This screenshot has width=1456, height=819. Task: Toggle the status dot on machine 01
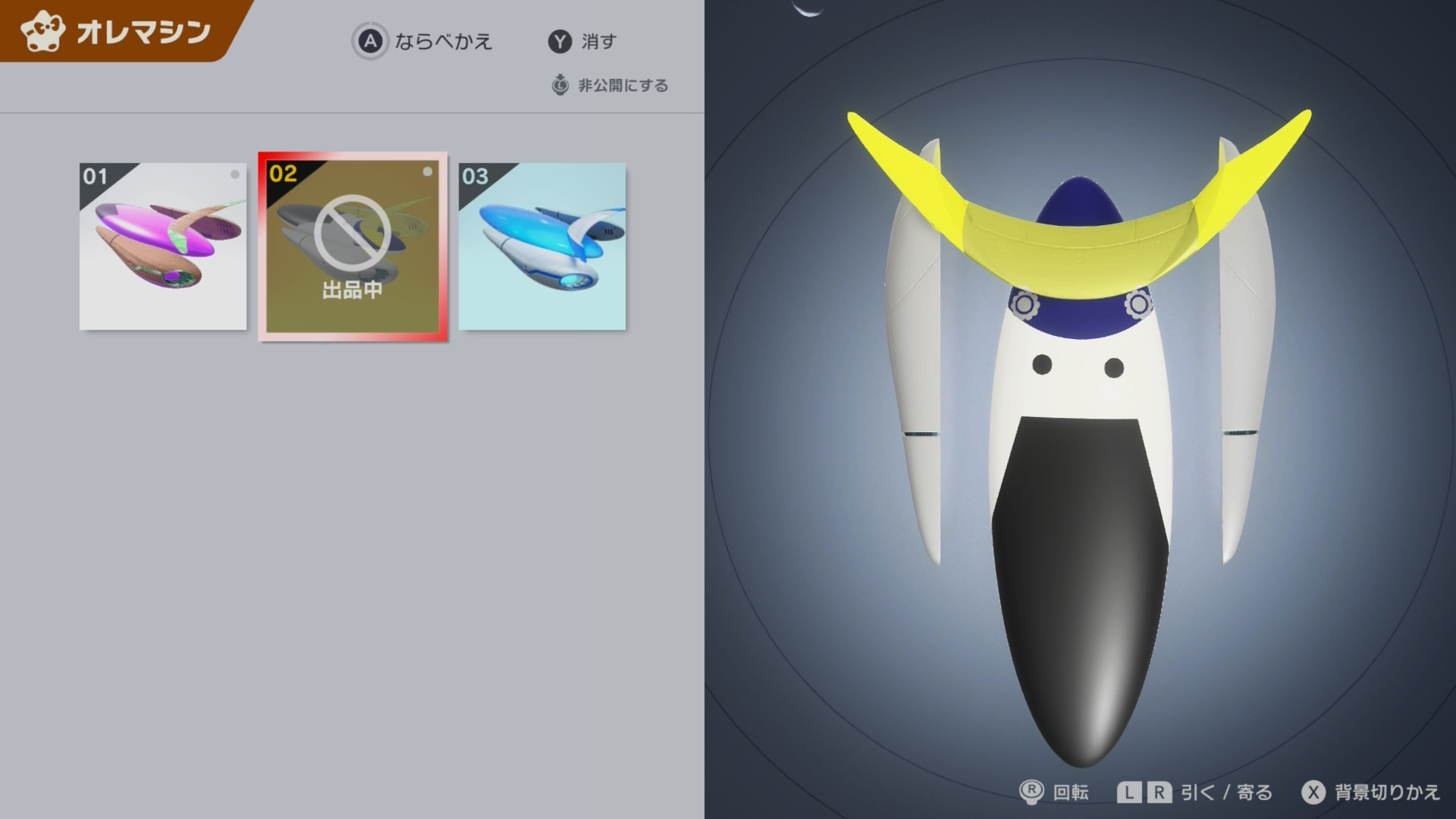click(x=235, y=174)
